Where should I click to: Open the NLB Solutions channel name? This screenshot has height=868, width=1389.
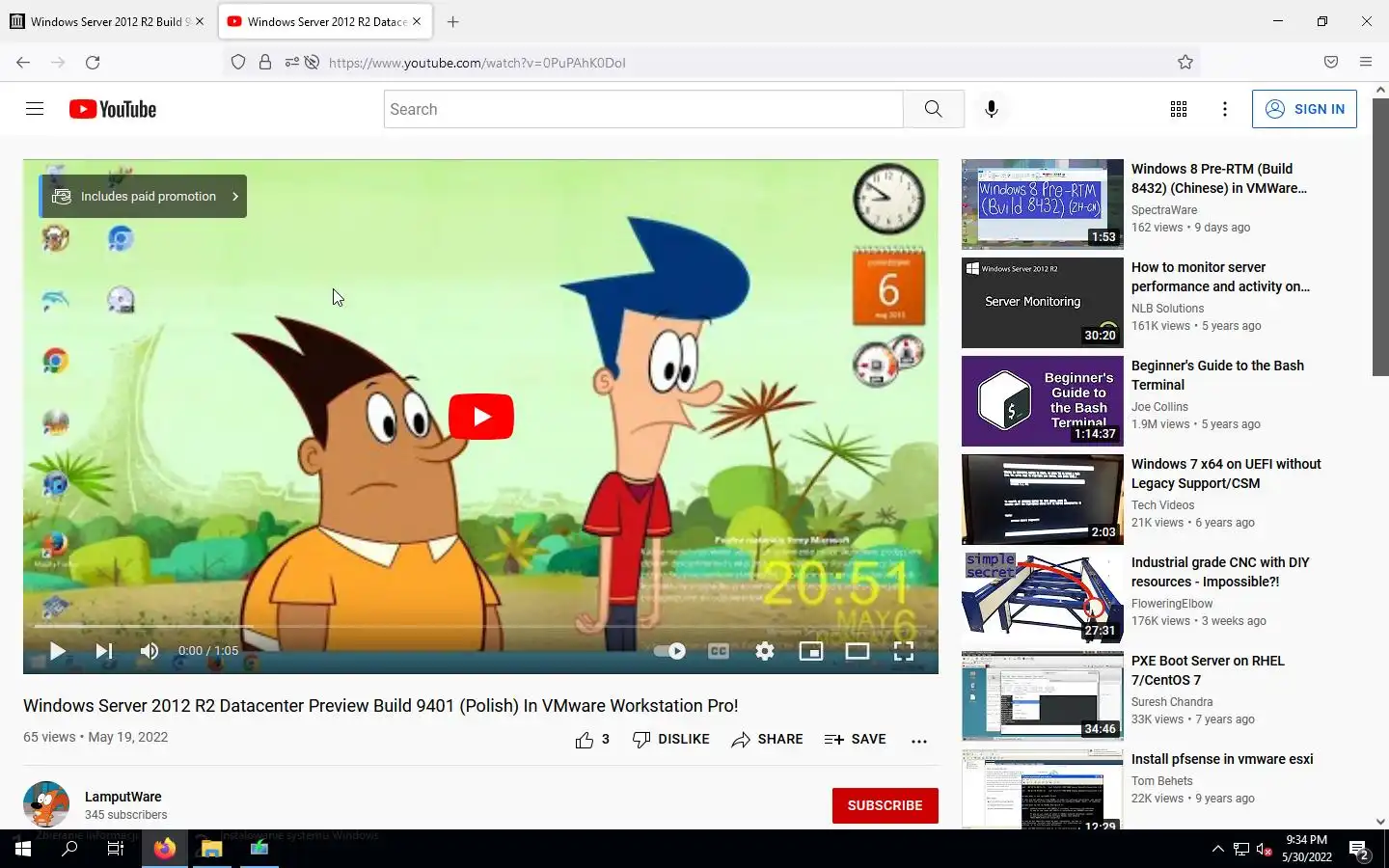pyautogui.click(x=1167, y=309)
